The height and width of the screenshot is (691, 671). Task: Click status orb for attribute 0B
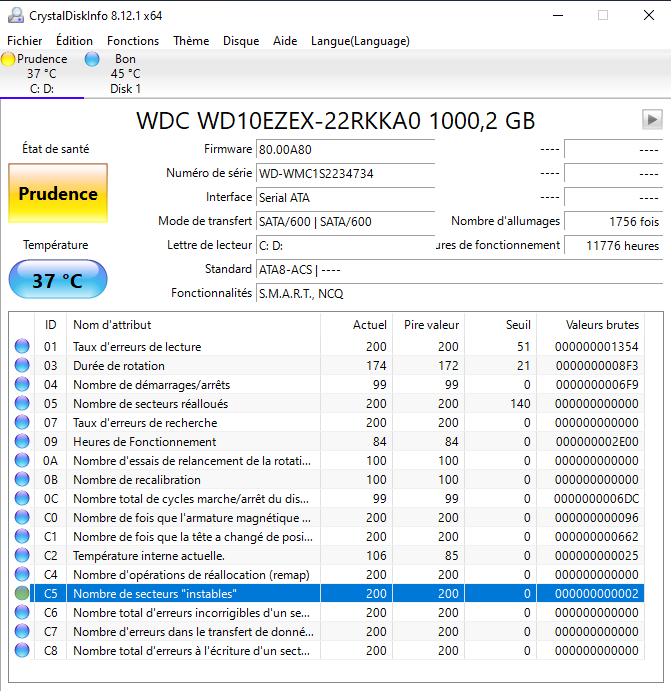pos(22,479)
